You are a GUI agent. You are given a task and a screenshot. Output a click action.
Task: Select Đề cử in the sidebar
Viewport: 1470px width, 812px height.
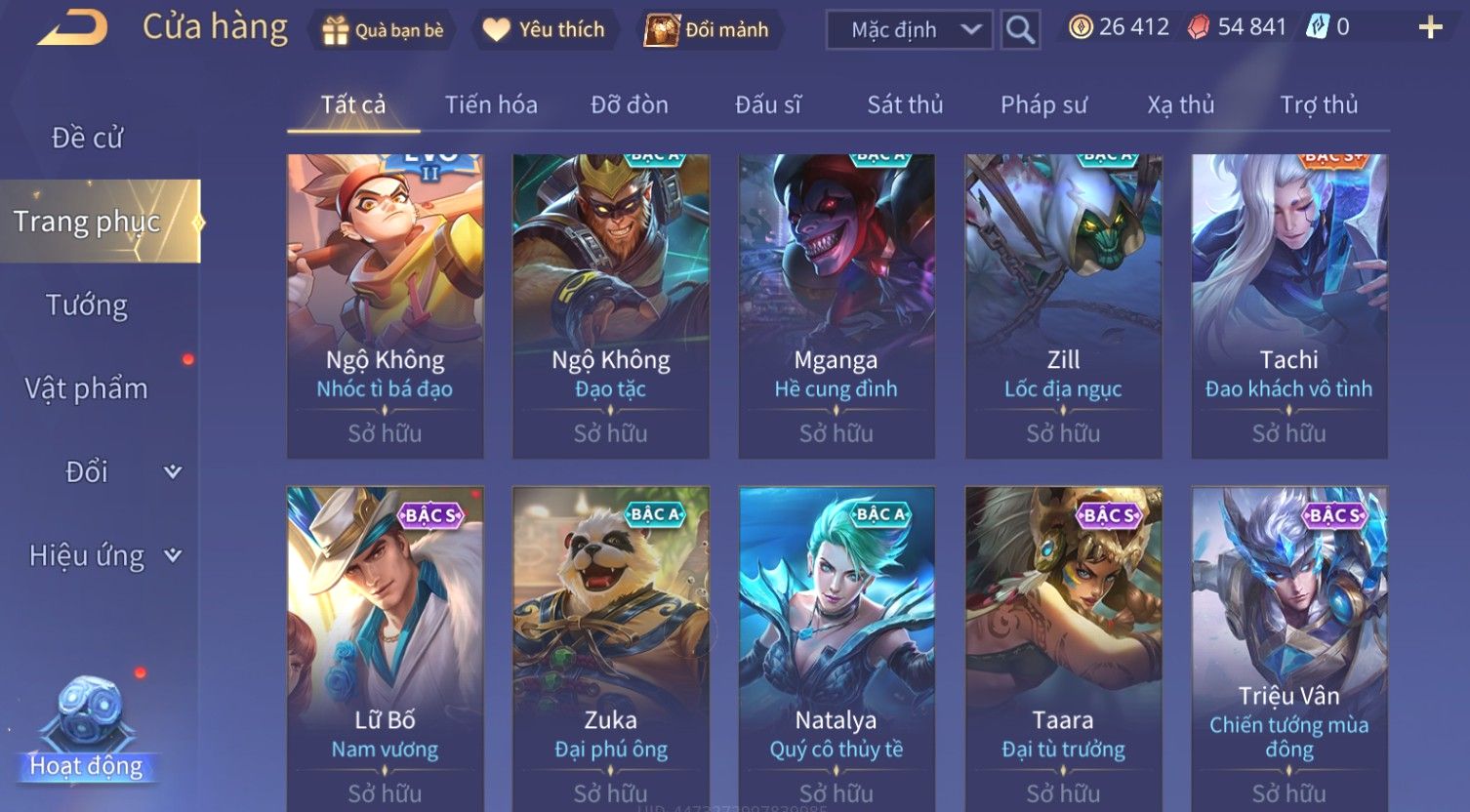tap(87, 138)
